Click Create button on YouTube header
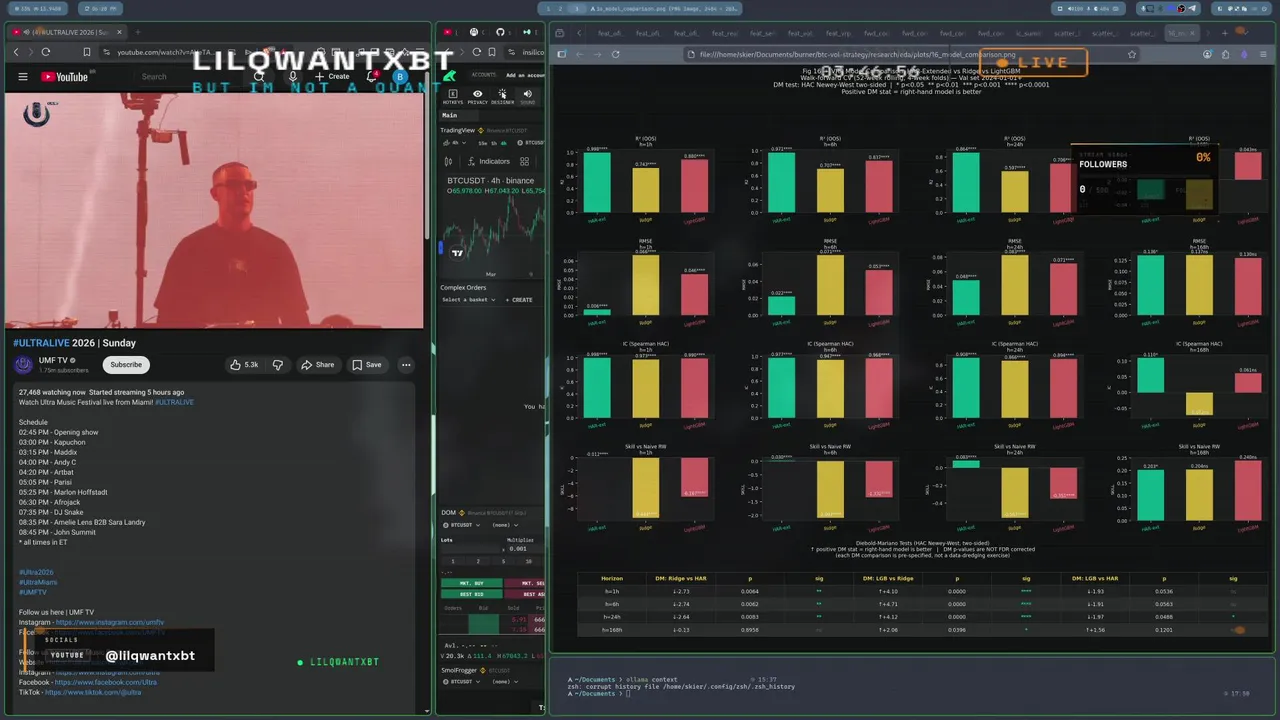 (332, 76)
